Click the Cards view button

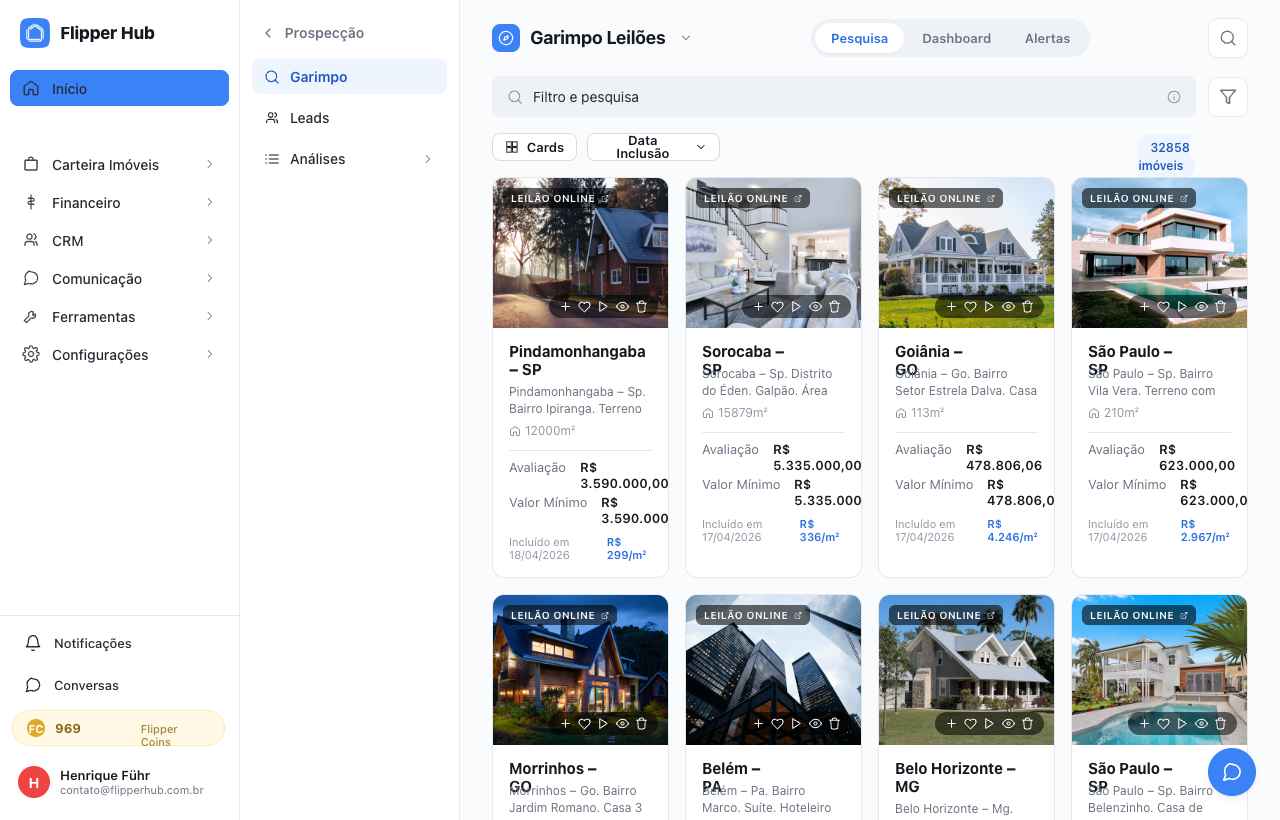click(x=534, y=147)
